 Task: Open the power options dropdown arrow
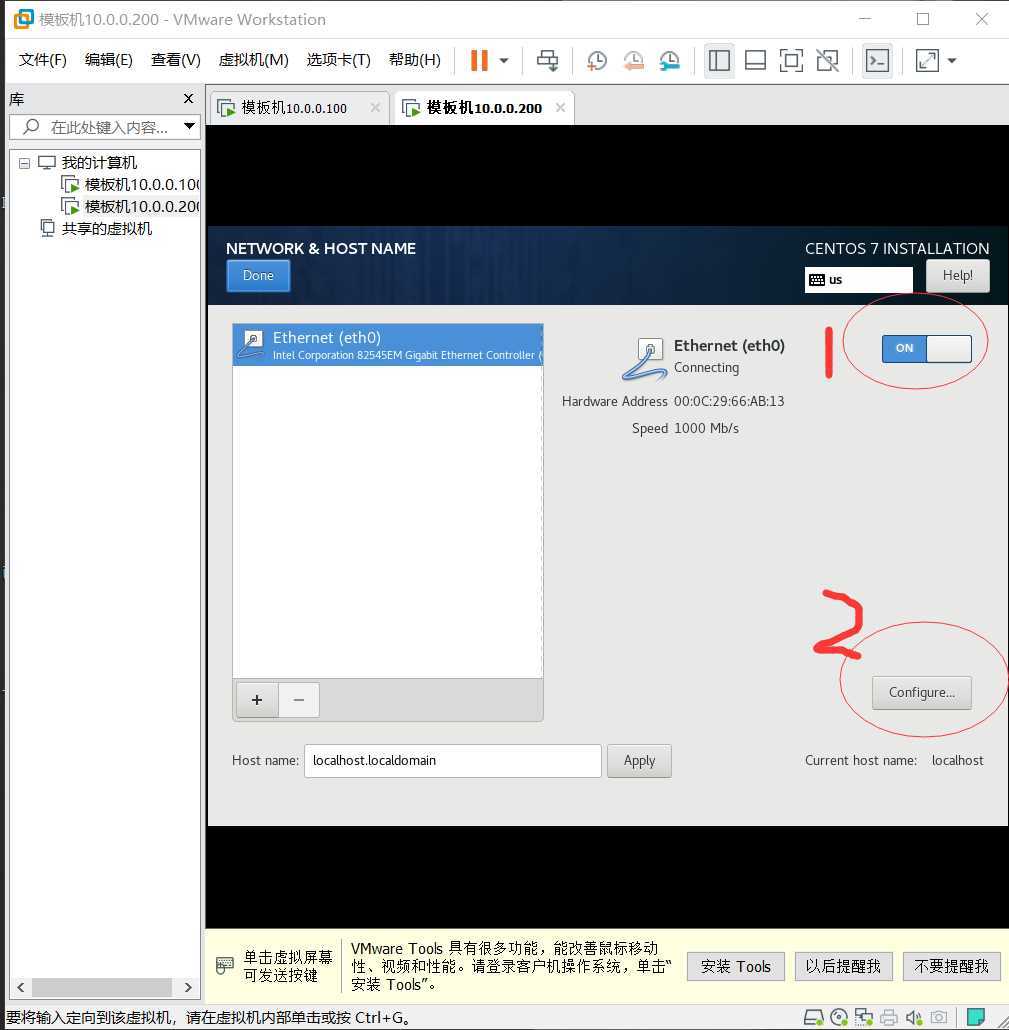tap(504, 60)
